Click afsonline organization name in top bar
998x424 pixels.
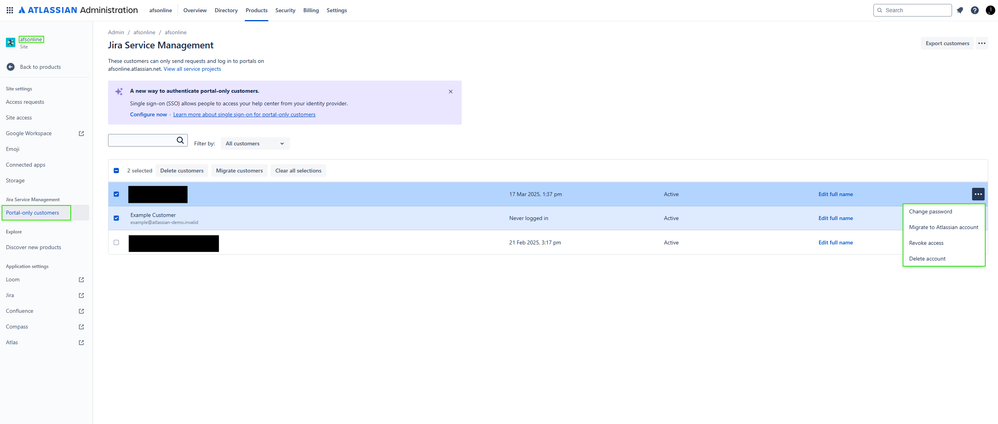coord(160,11)
